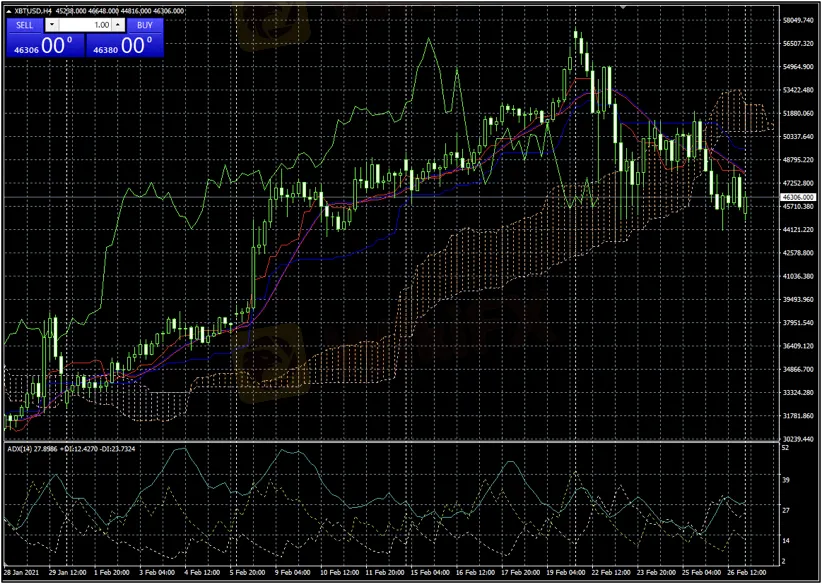Collapse the one-click trading panel triangle
The width and height of the screenshot is (822, 584).
[x=8, y=10]
